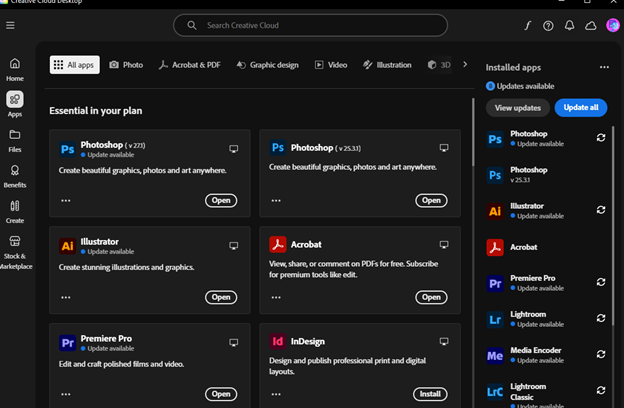This screenshot has width=624, height=408.
Task: Switch to the Illustration tab
Action: pos(387,65)
